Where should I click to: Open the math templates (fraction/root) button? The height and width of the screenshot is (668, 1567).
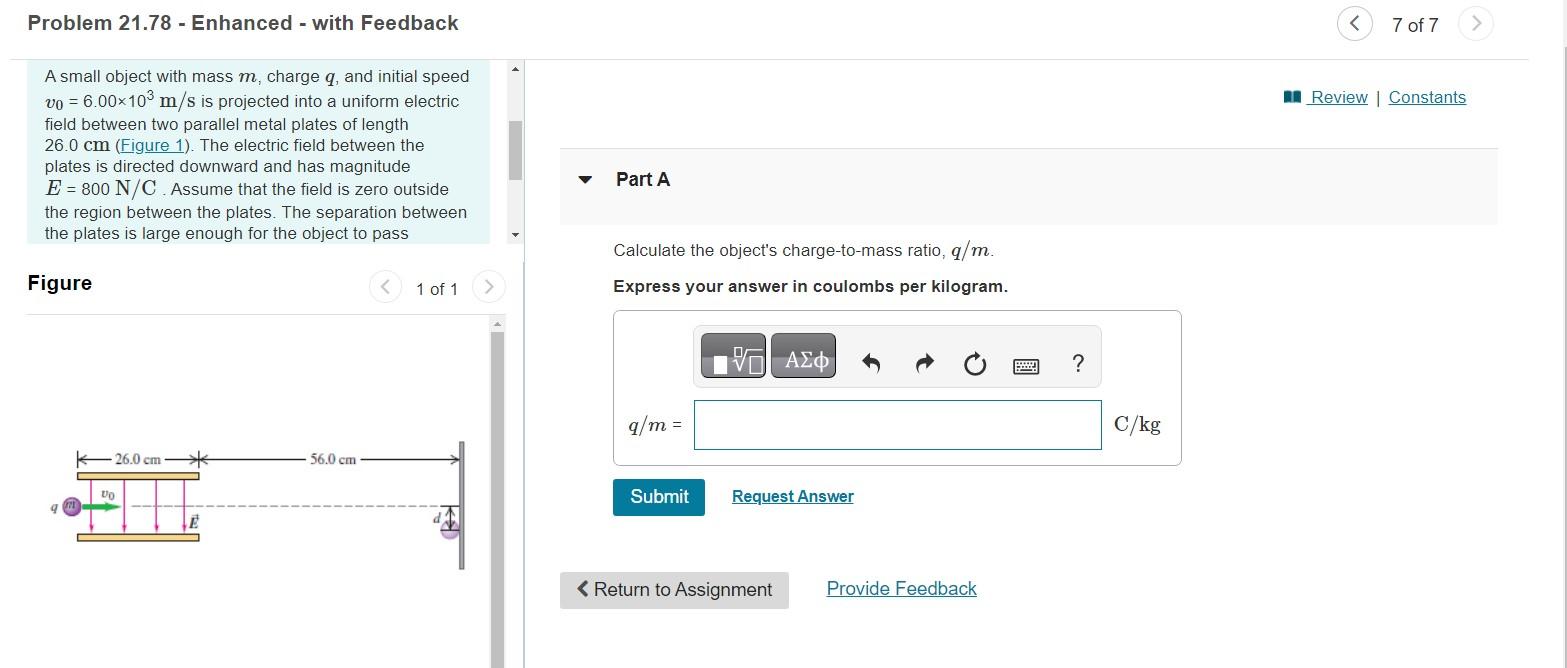(733, 356)
